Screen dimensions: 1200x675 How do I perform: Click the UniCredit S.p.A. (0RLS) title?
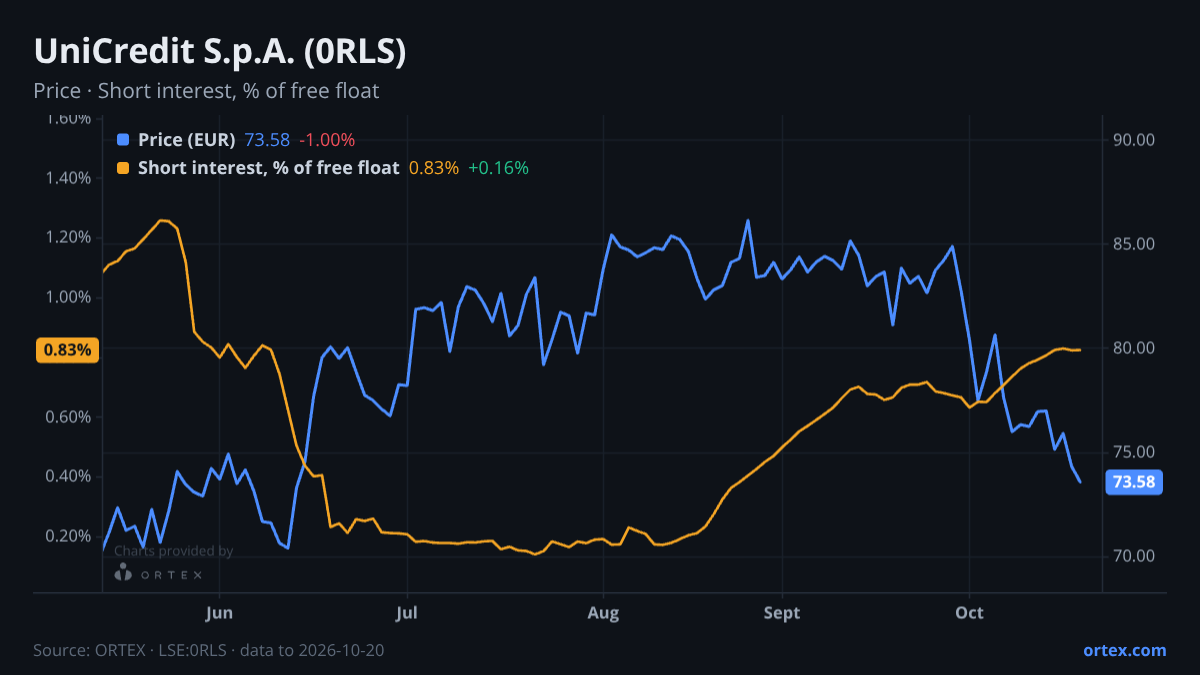pos(220,52)
